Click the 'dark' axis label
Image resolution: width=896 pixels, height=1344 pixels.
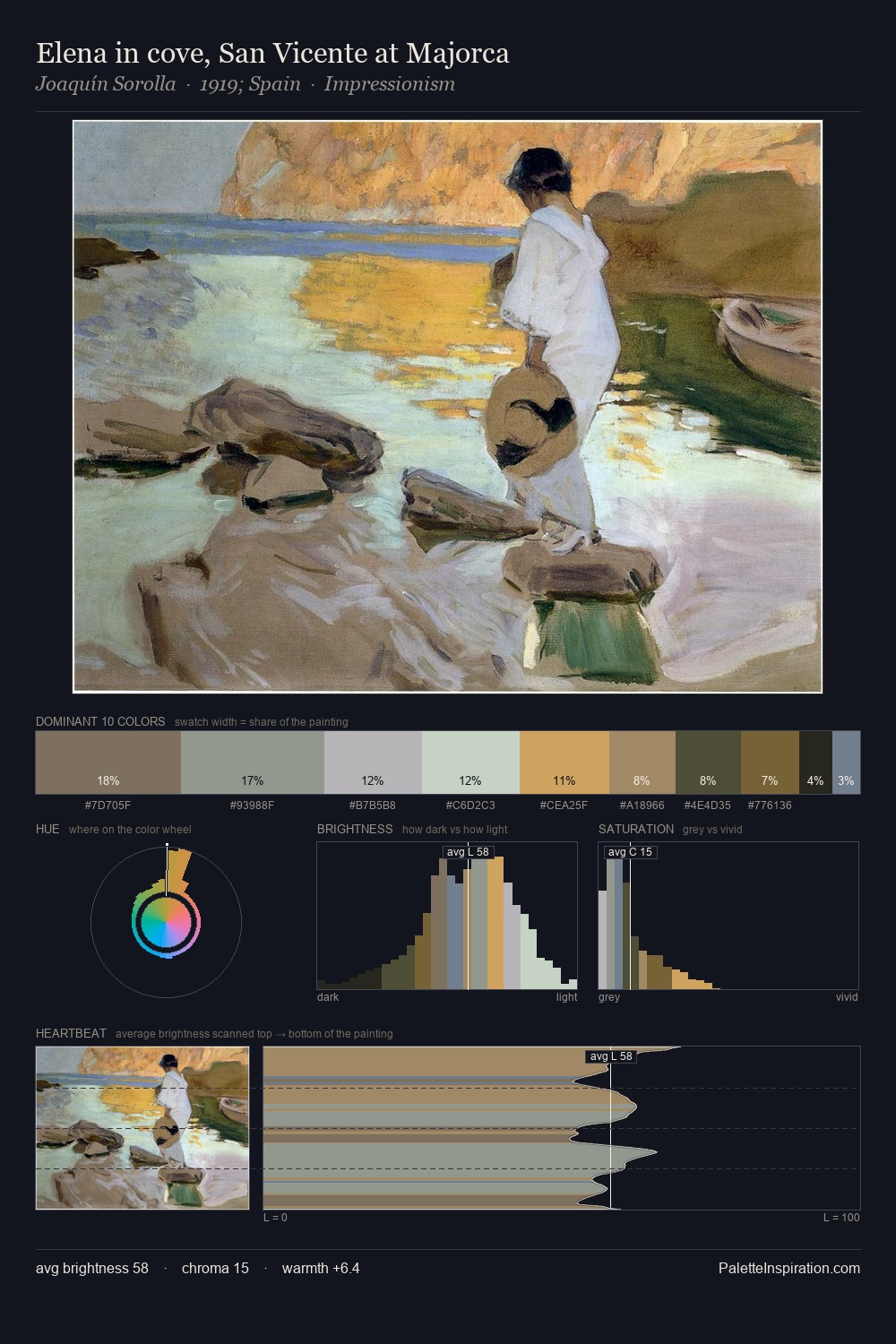pos(328,997)
